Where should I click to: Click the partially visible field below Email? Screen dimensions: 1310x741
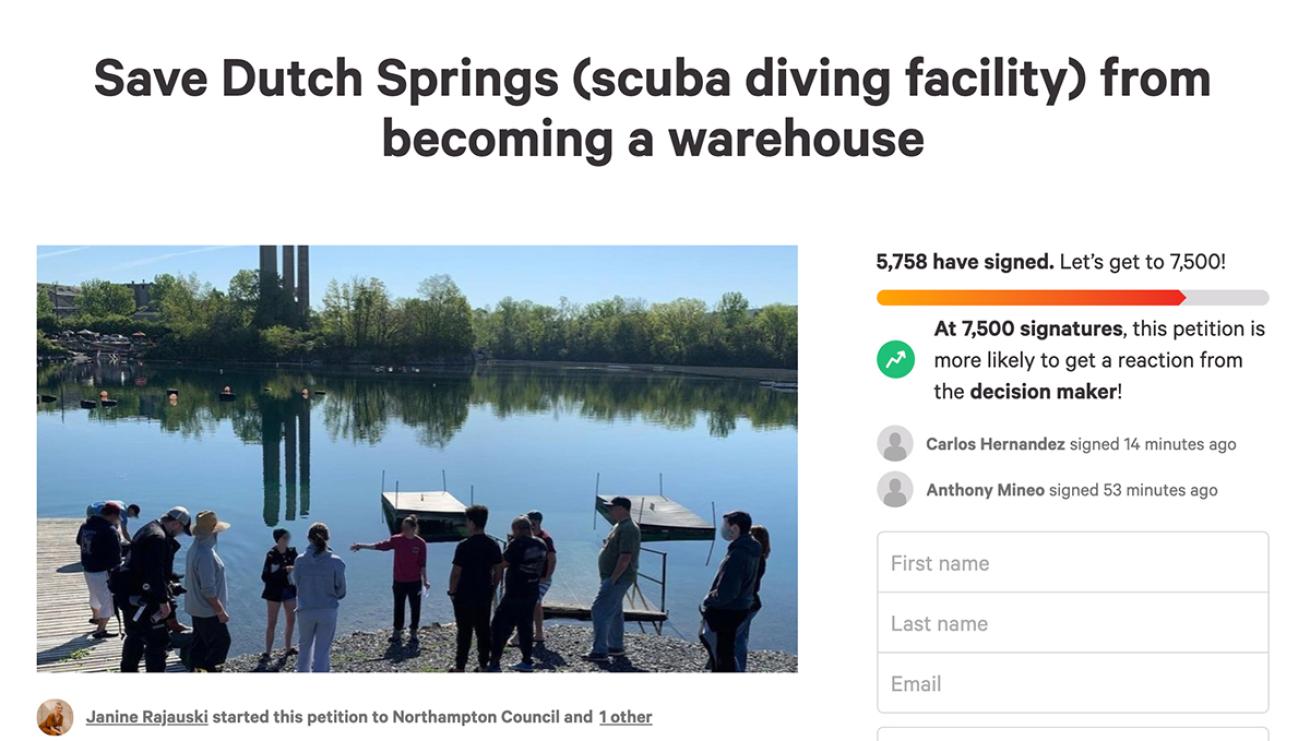tap(1072, 734)
